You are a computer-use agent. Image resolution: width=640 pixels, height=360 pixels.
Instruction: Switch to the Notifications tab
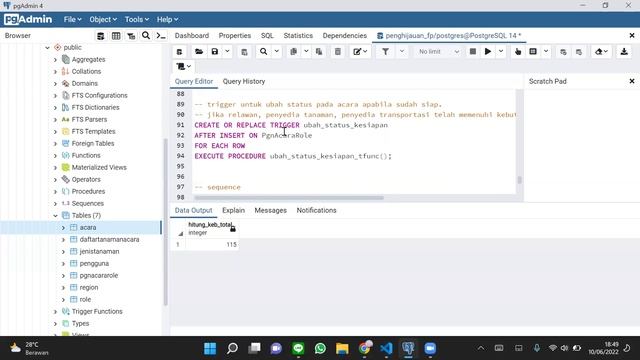point(316,210)
